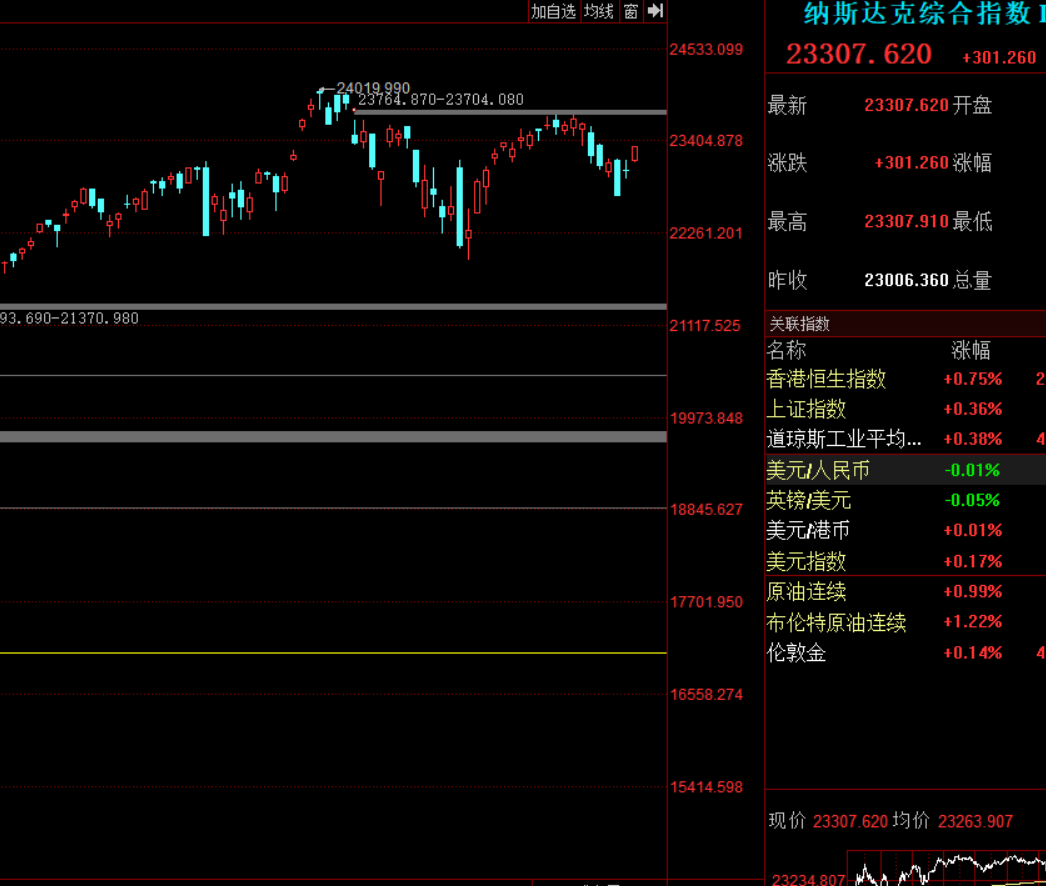Select the highlighted 美元/人民币 row
The image size is (1046, 886).
pyautogui.click(x=818, y=470)
